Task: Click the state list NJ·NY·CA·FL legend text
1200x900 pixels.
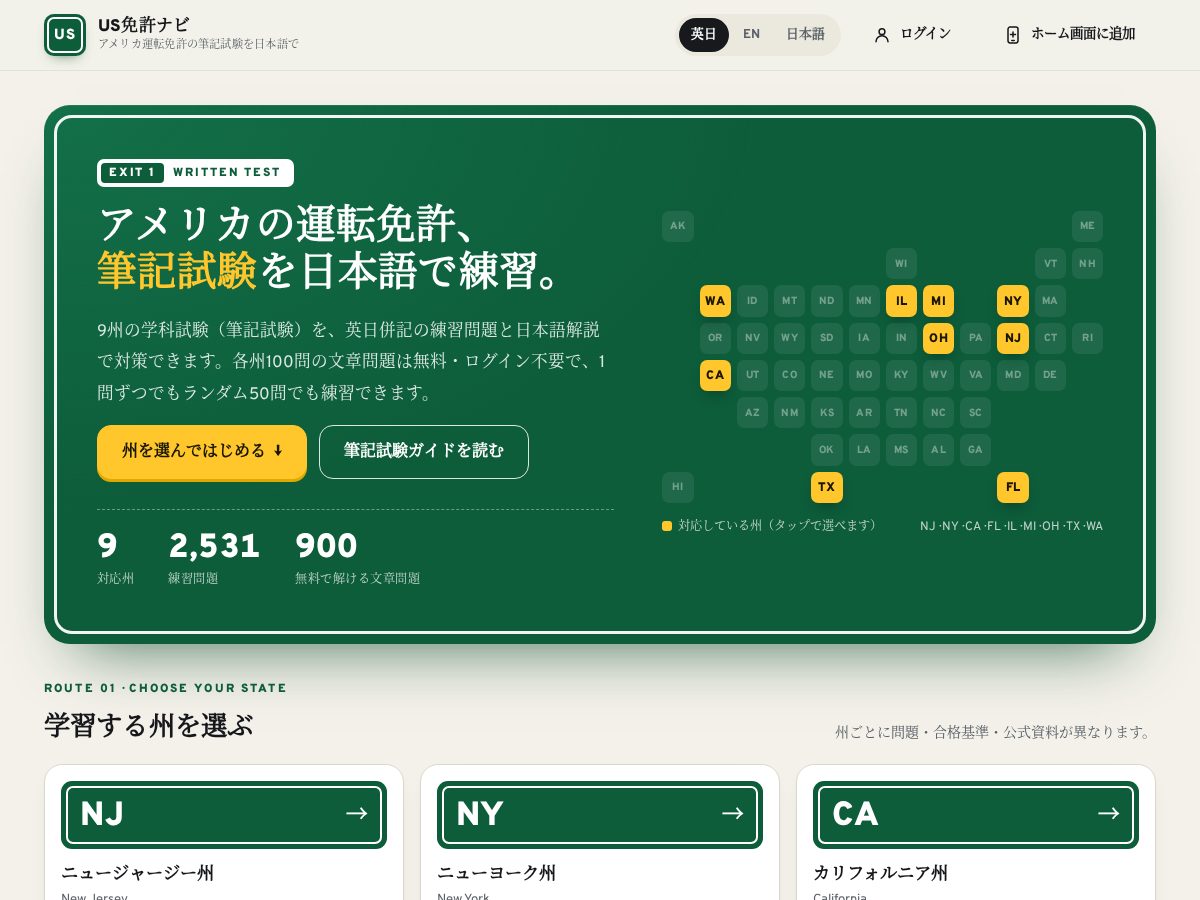Action: pos(1011,526)
